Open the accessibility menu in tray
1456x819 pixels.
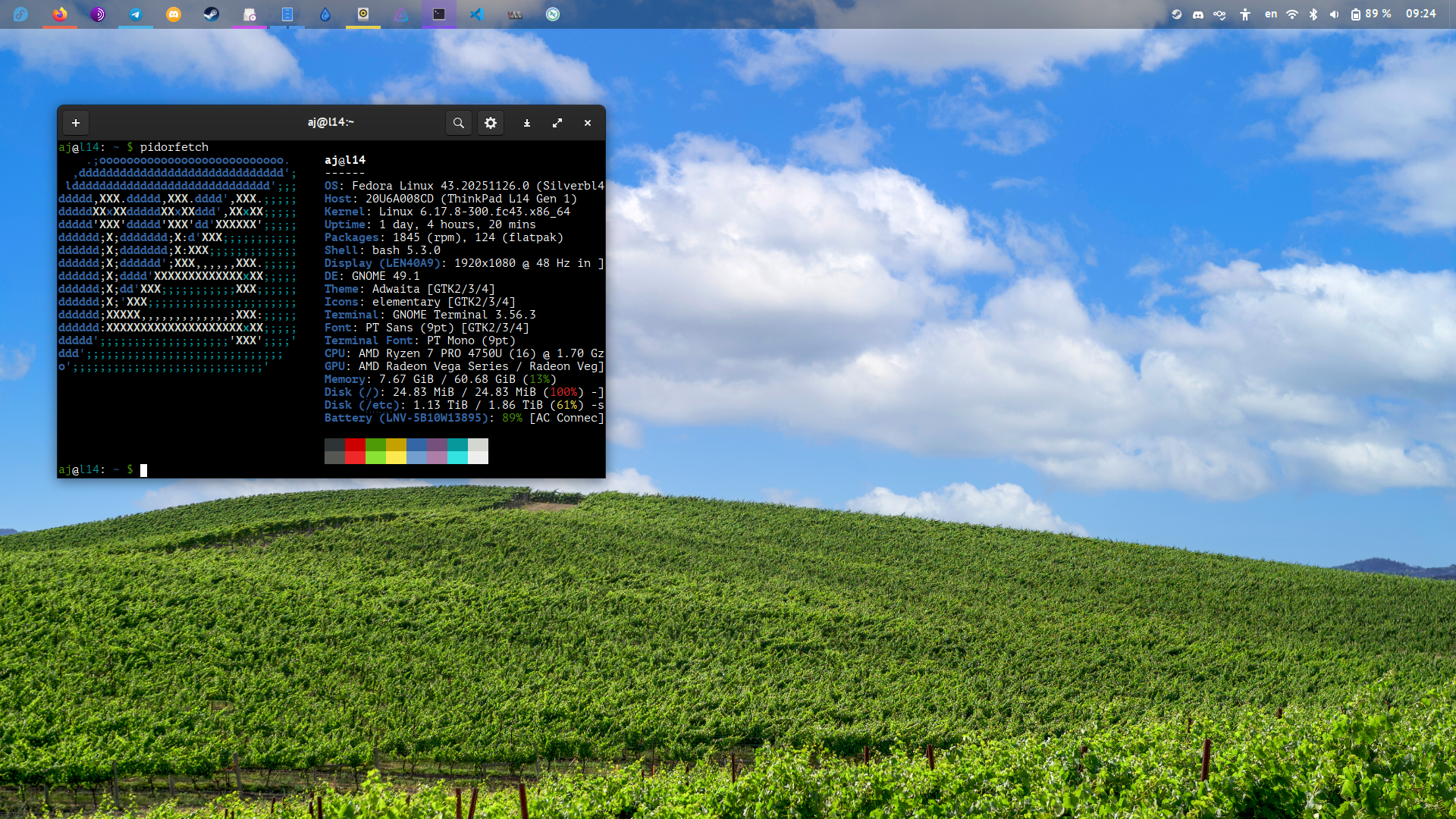[1245, 14]
